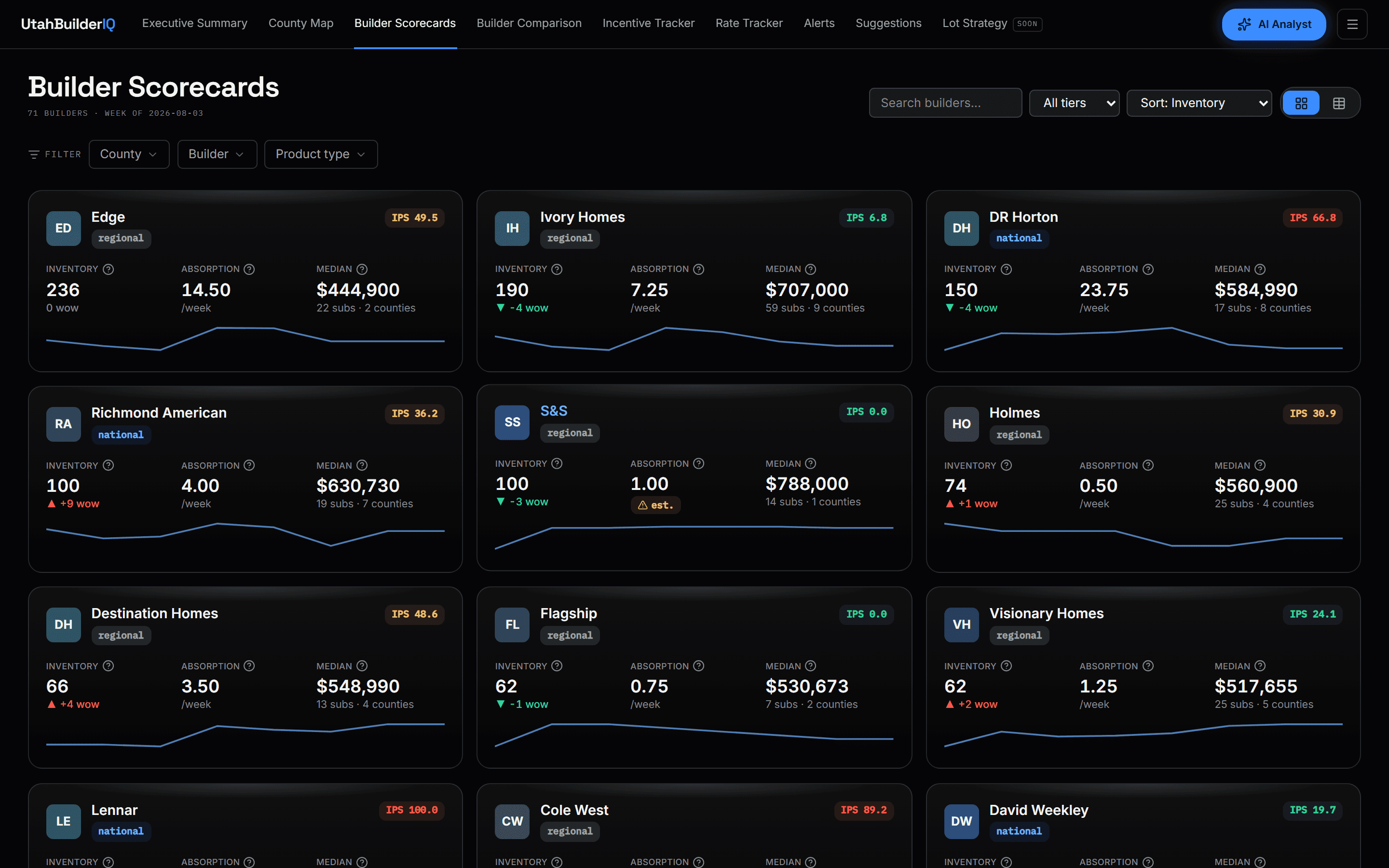Image resolution: width=1389 pixels, height=868 pixels.
Task: Click the UtahBuilderIQ logo
Action: tap(68, 24)
